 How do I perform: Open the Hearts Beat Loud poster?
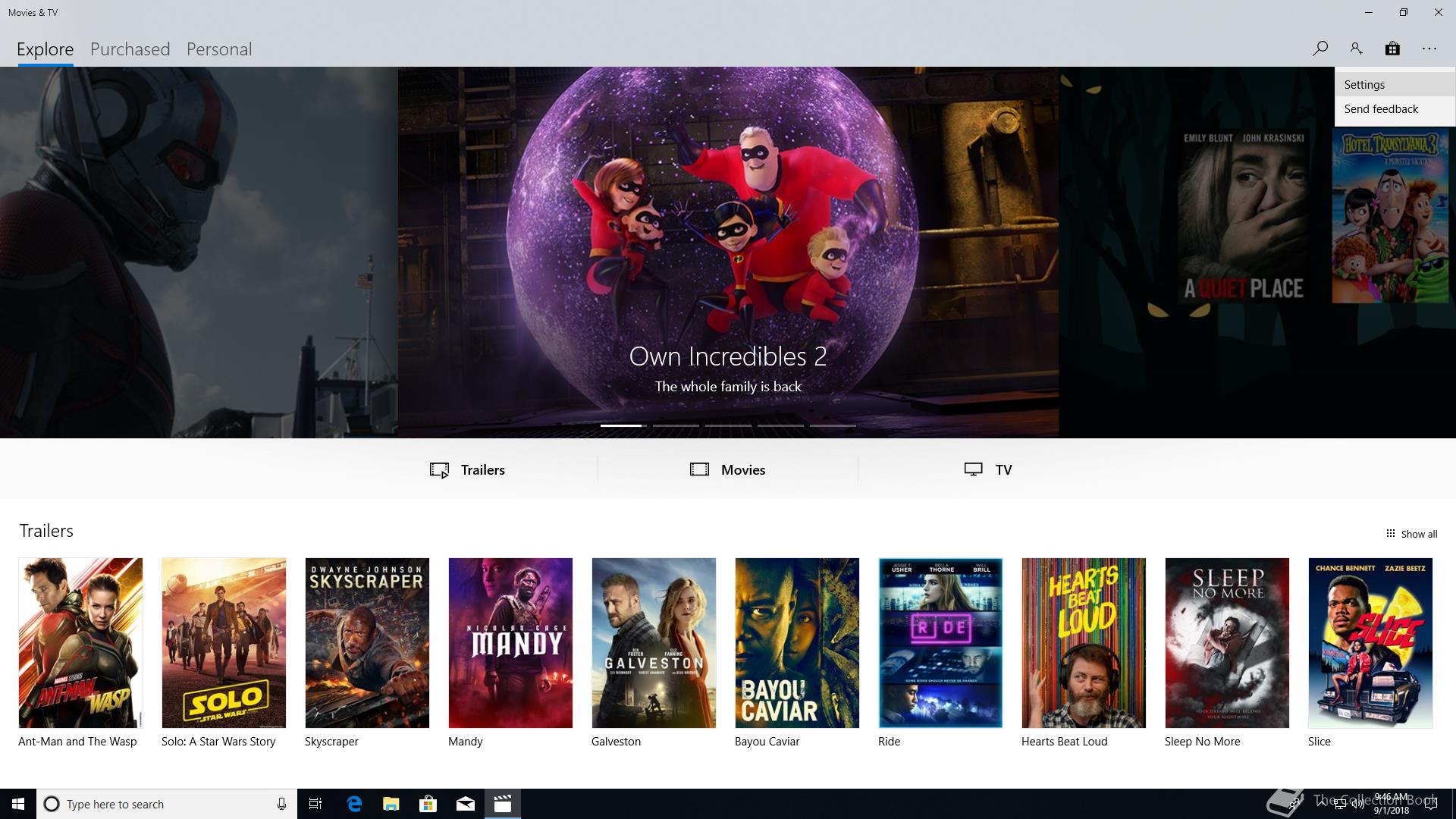click(x=1084, y=643)
